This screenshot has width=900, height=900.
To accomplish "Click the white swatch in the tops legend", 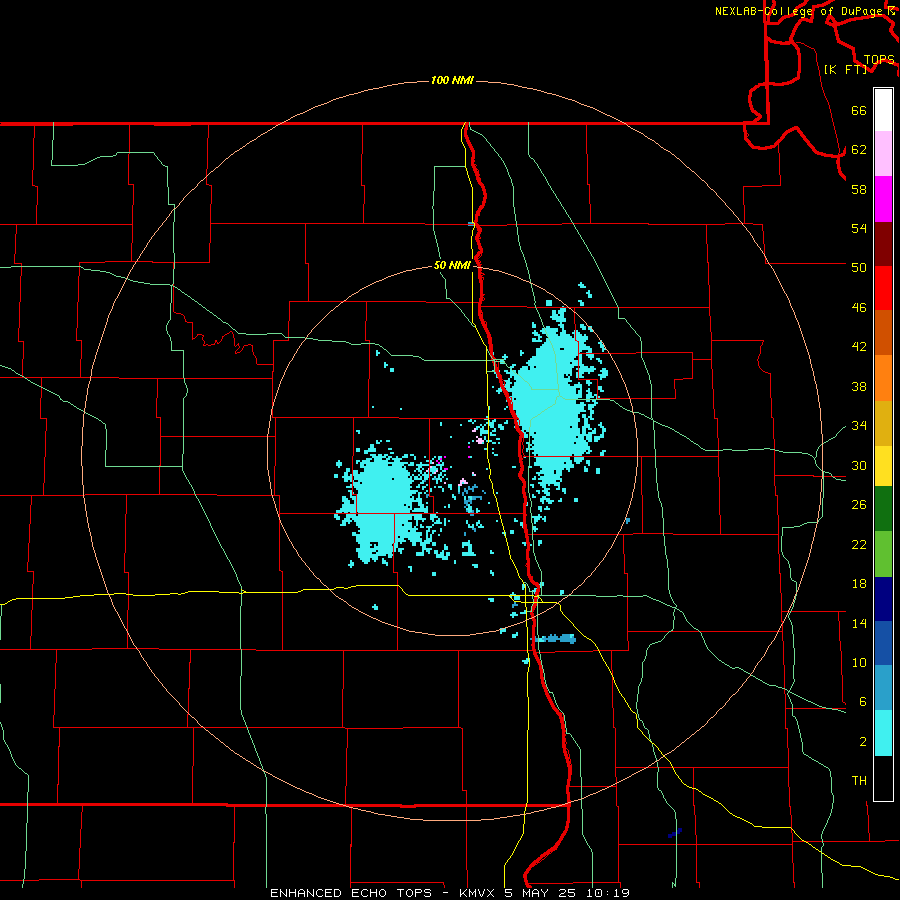I will pos(883,110).
